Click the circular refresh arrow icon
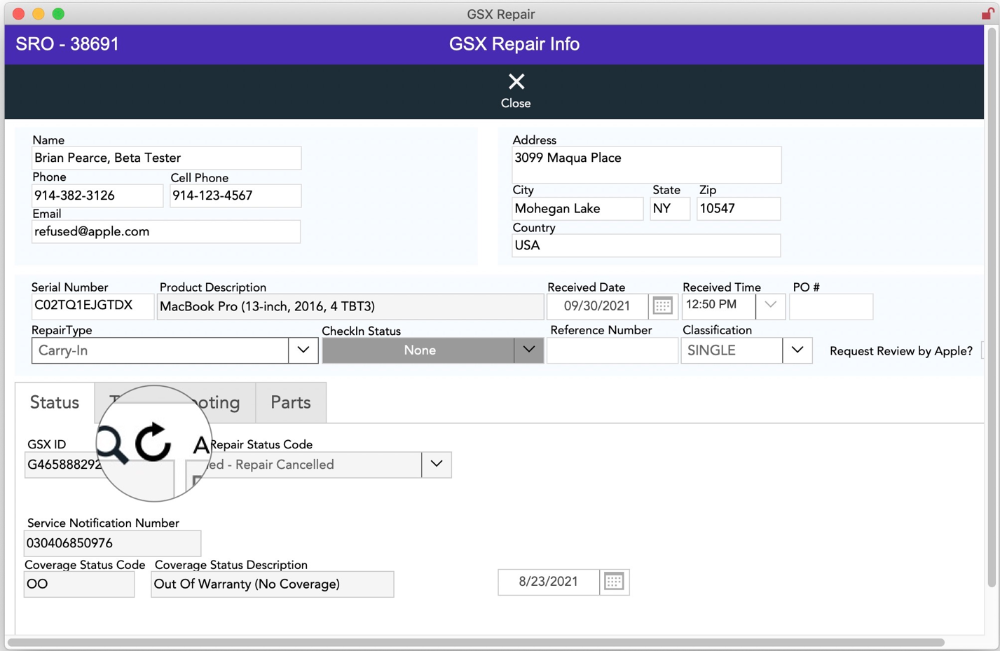 tap(153, 442)
